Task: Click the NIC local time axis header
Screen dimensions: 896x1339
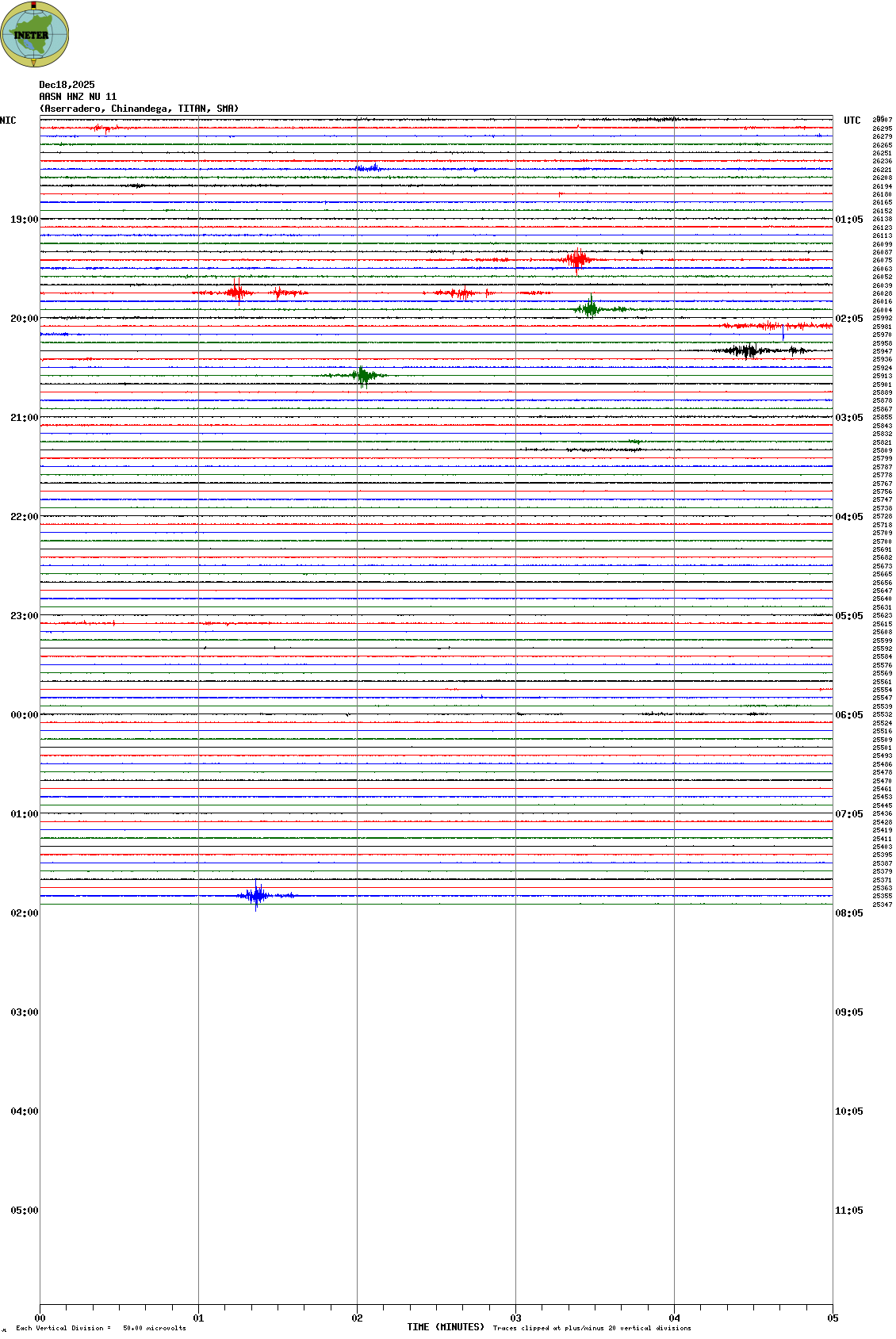Action: tap(8, 121)
